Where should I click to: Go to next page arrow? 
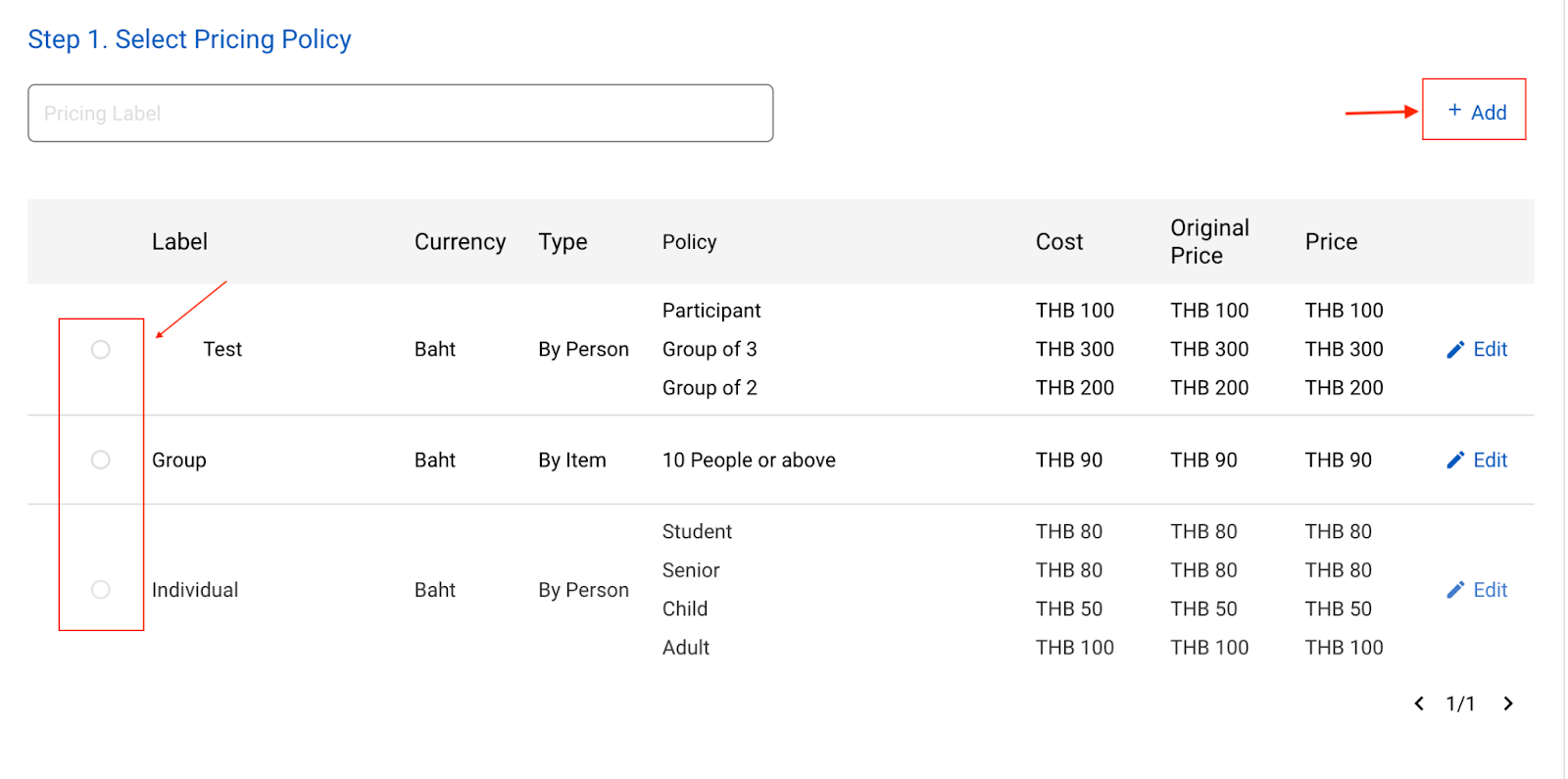pos(1508,704)
